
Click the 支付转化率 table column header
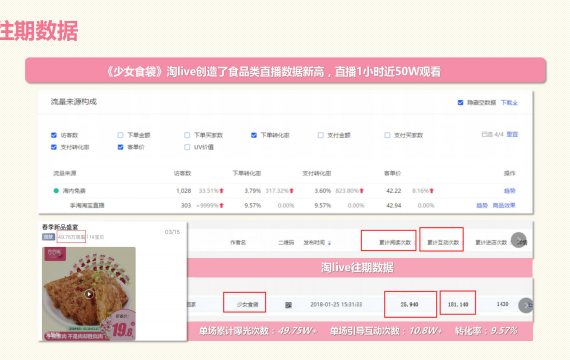[317, 173]
